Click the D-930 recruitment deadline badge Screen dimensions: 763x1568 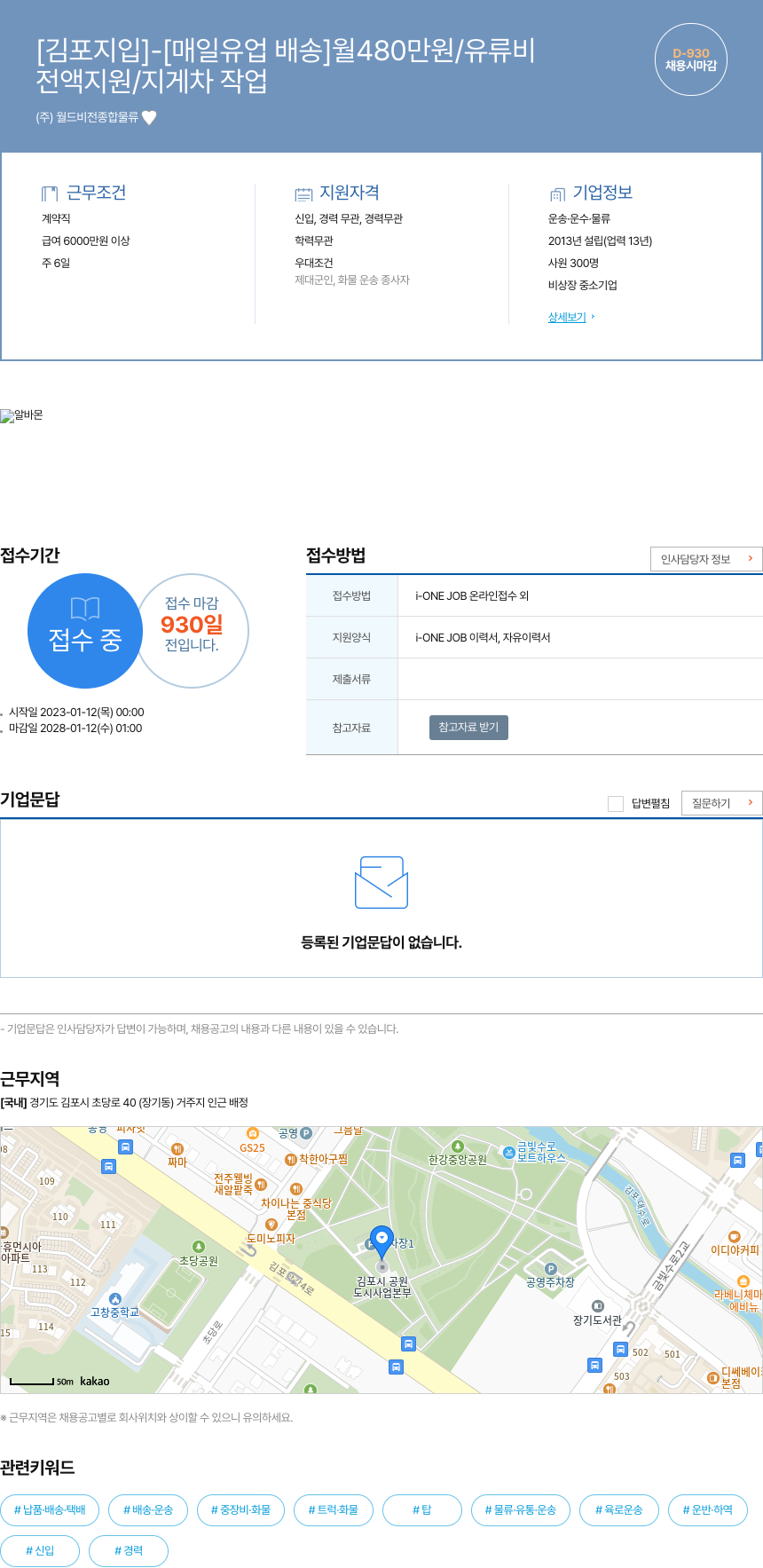(691, 59)
